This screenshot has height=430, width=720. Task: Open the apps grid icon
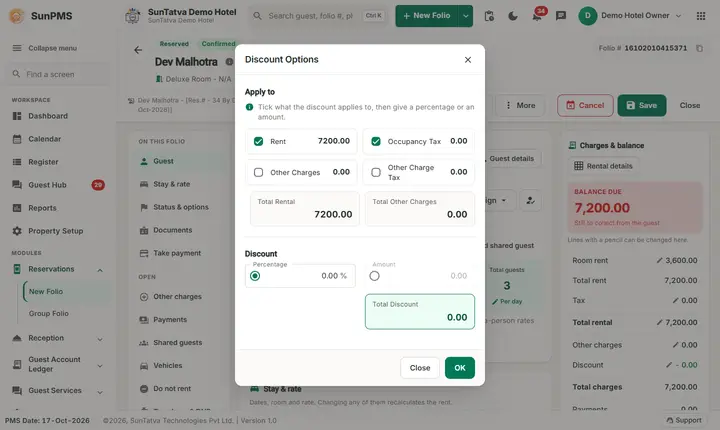point(701,16)
